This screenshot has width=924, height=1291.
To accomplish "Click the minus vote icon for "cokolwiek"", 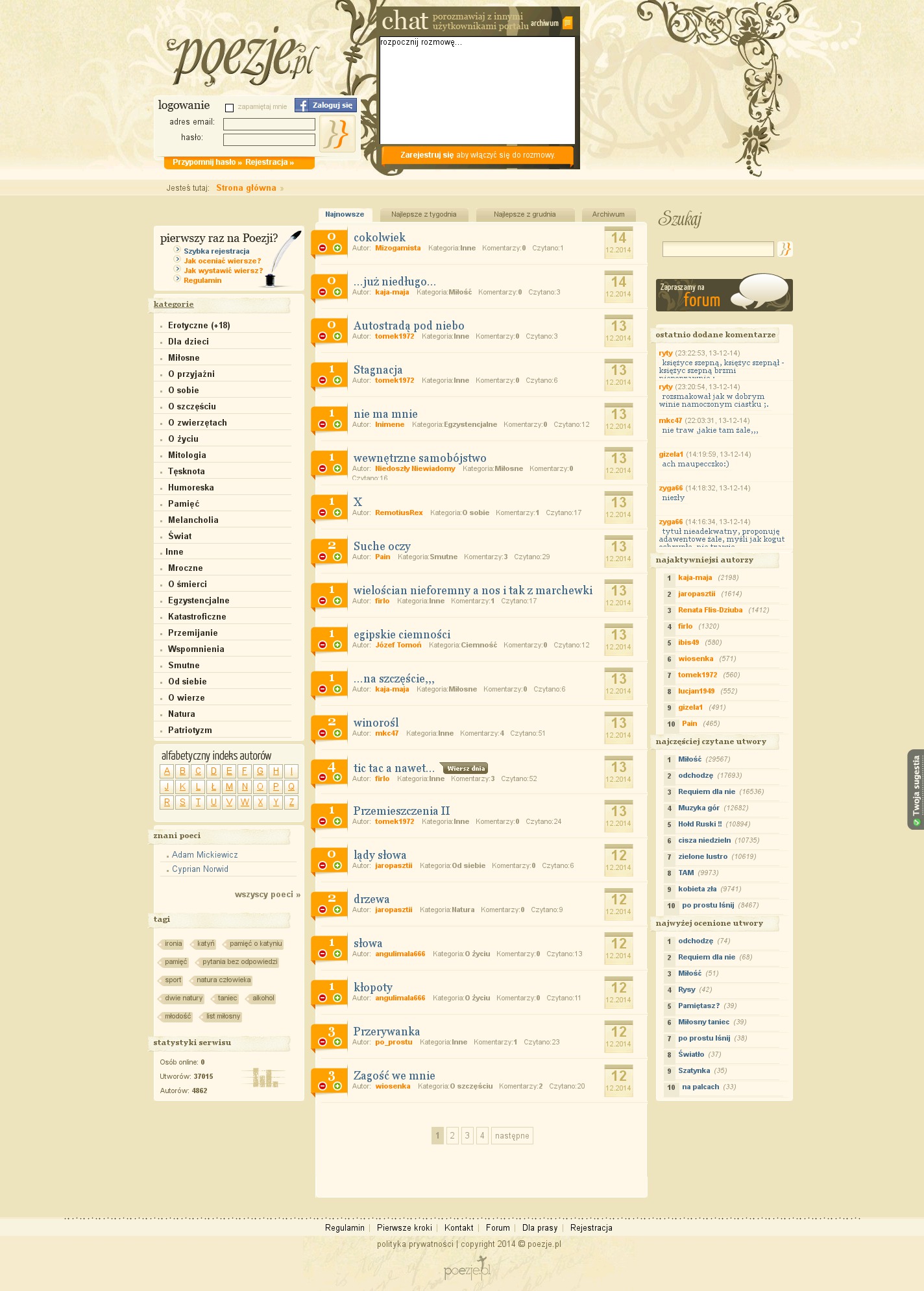I will point(322,248).
